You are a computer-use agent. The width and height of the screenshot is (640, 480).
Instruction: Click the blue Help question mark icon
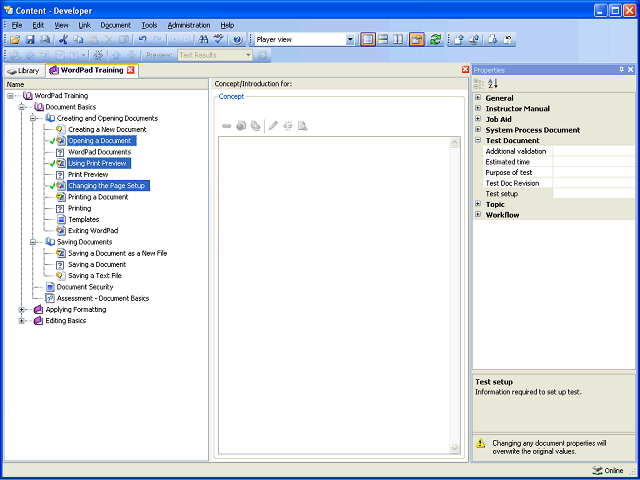click(238, 40)
